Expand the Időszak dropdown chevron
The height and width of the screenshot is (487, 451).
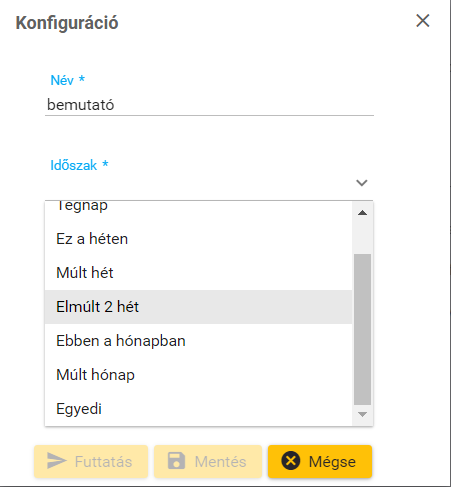click(362, 183)
